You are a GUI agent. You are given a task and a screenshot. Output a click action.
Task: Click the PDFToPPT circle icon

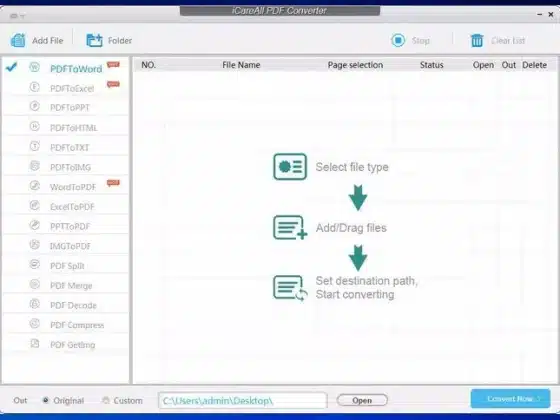[x=35, y=106]
